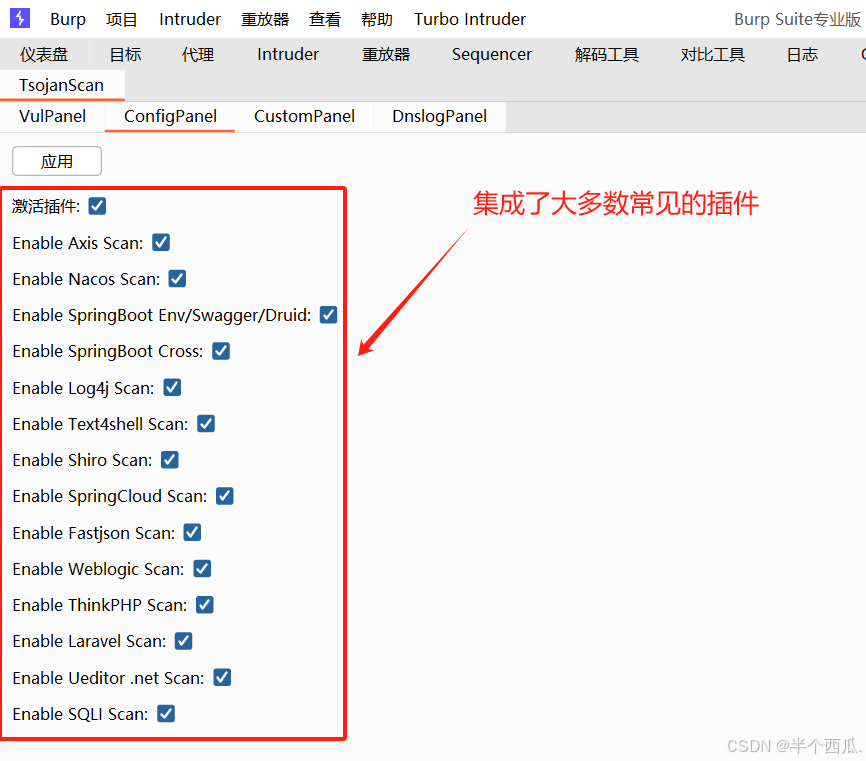Click the 'Enable Nacos Scan:' label text
Viewport: 866px width, 761px height.
(87, 279)
